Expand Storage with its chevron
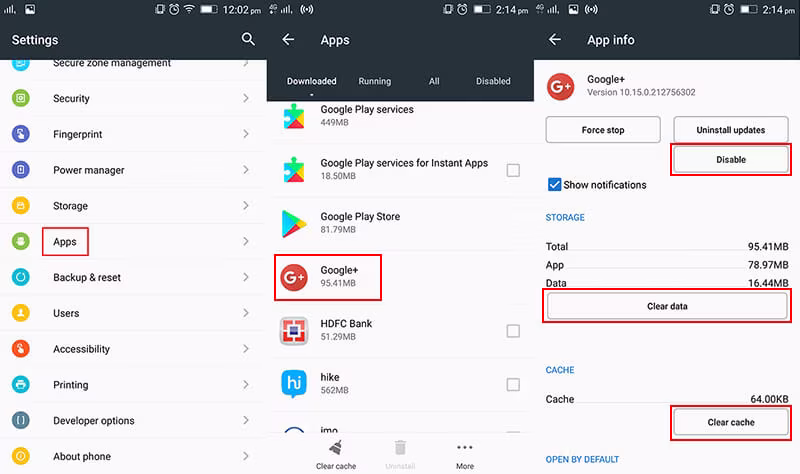Image resolution: width=800 pixels, height=474 pixels. point(246,205)
